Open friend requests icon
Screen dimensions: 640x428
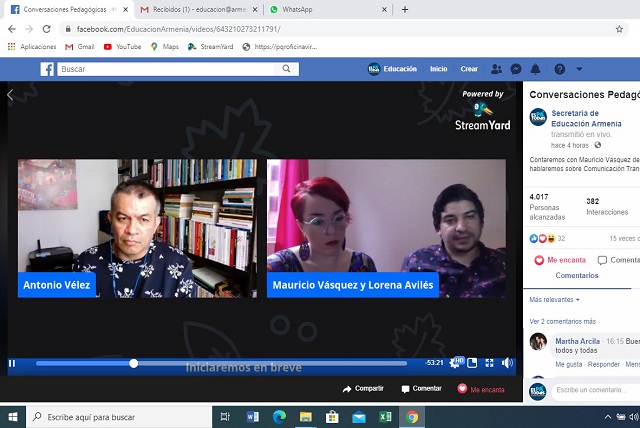point(496,69)
